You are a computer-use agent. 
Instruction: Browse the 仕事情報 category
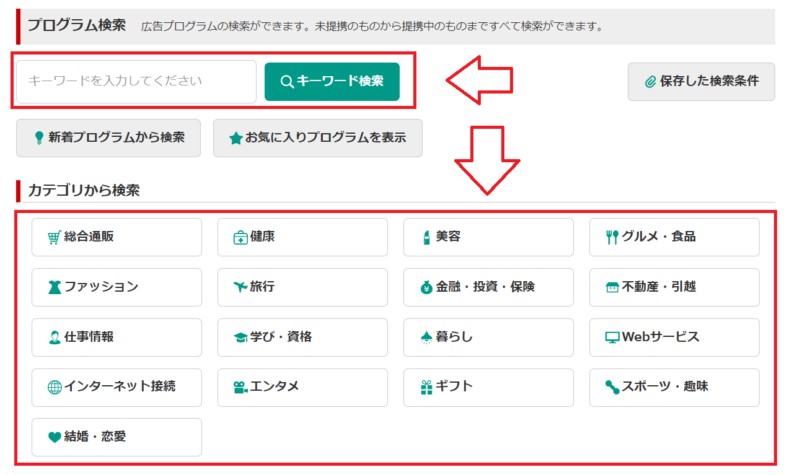pos(116,337)
